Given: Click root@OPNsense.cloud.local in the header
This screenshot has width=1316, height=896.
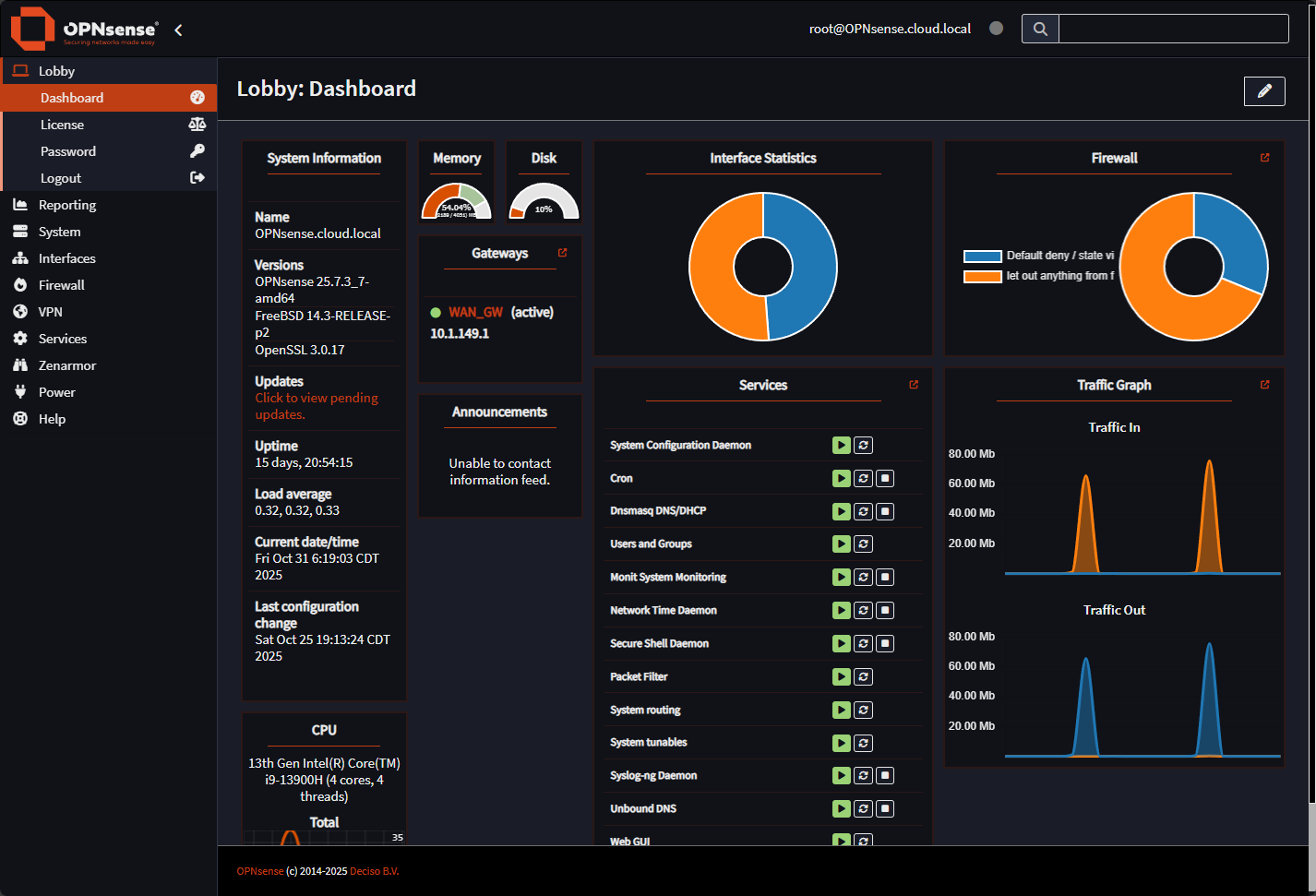Looking at the screenshot, I should click(x=890, y=29).
